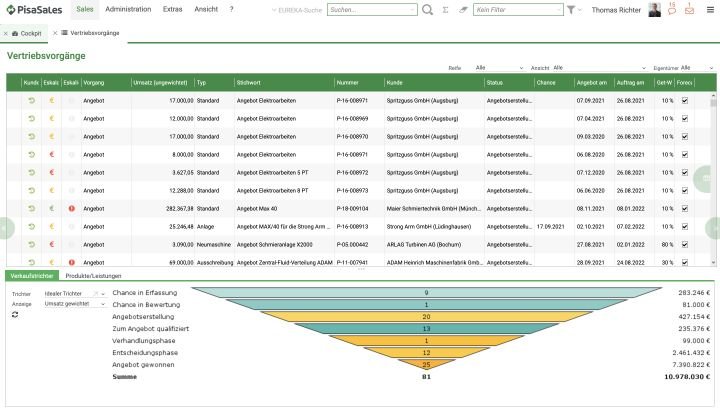
Task: Click red alert icon in row P-18-009104
Action: tap(72, 208)
